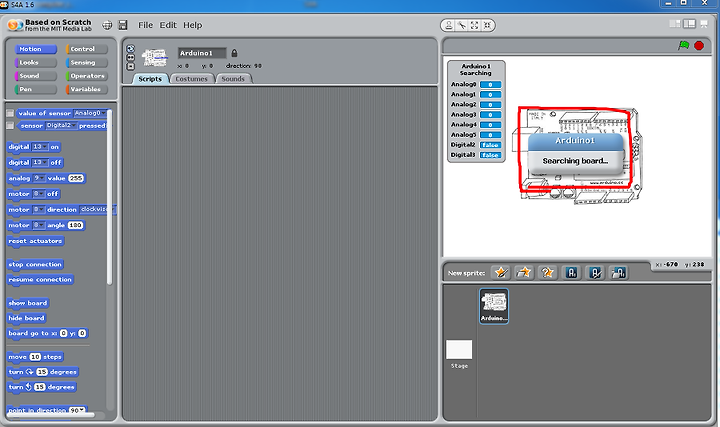720x427 pixels.
Task: Select the Looks block category
Action: tap(36, 62)
